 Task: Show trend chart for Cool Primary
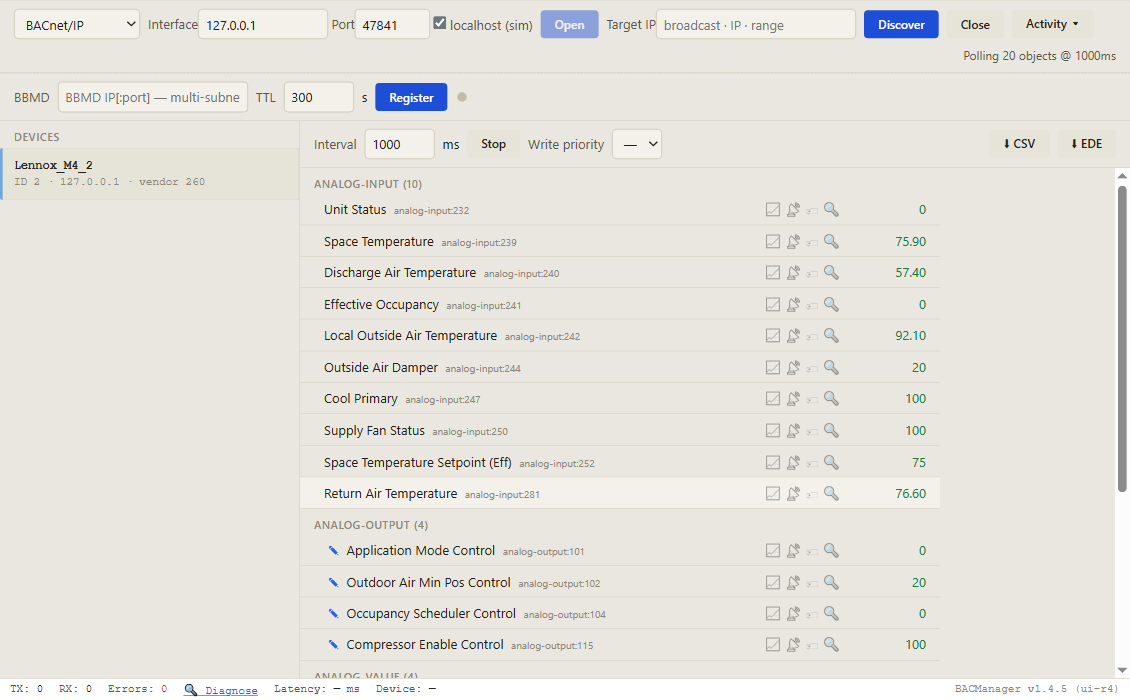773,399
